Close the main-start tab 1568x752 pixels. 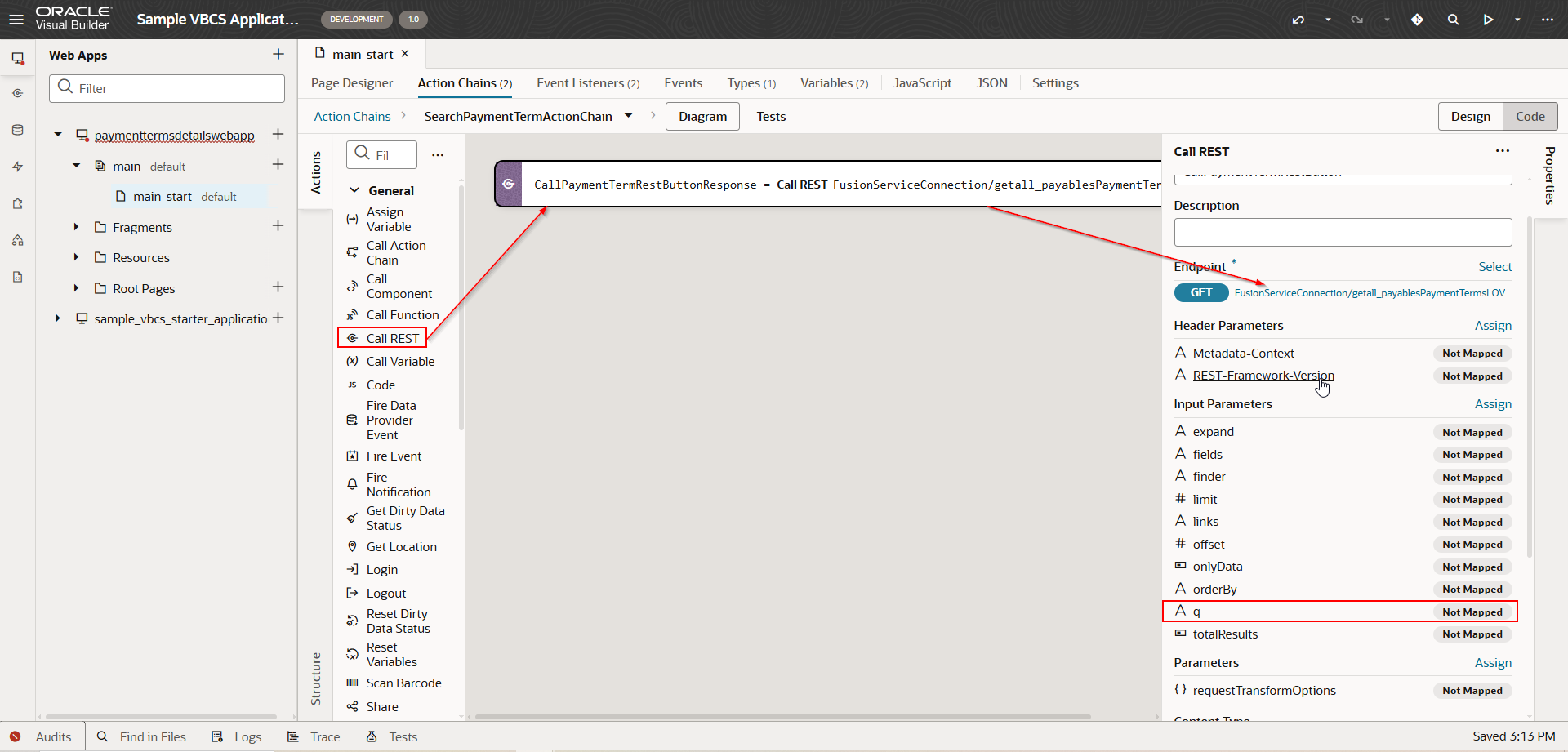405,54
